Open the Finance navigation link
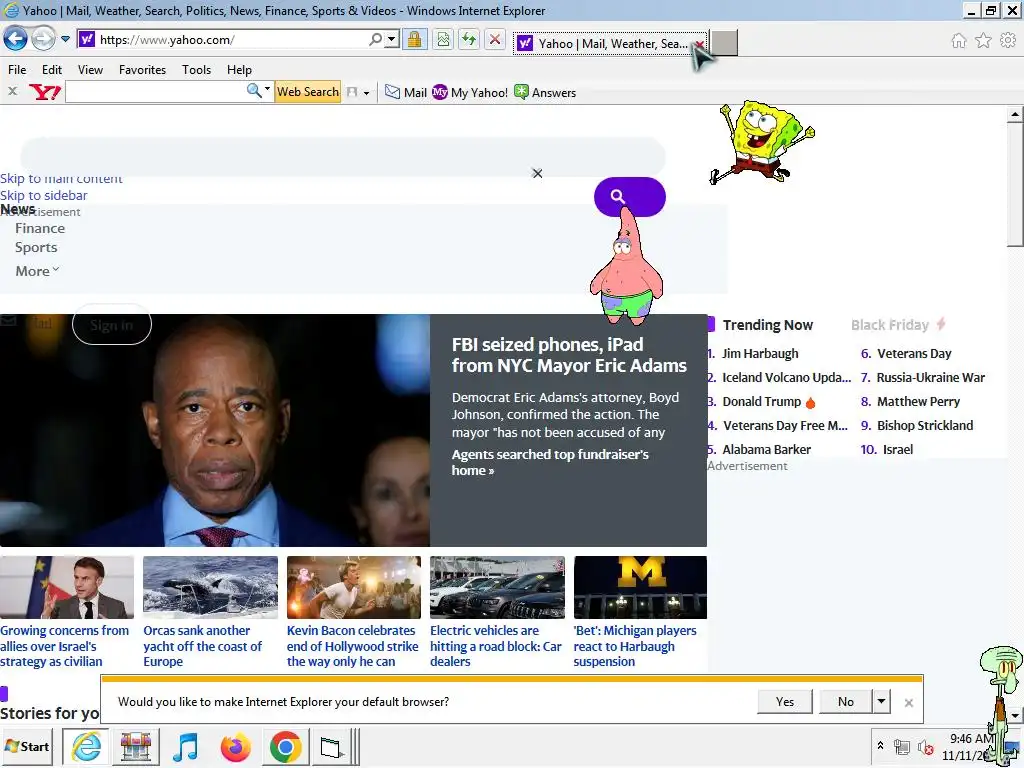Viewport: 1024px width, 768px height. (40, 228)
